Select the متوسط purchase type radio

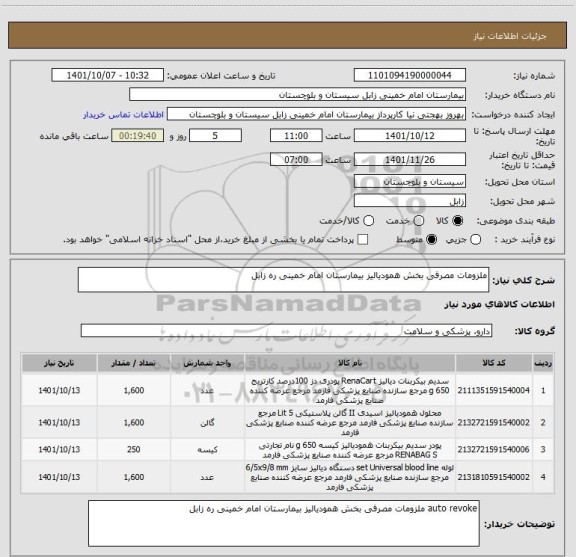tap(431, 240)
